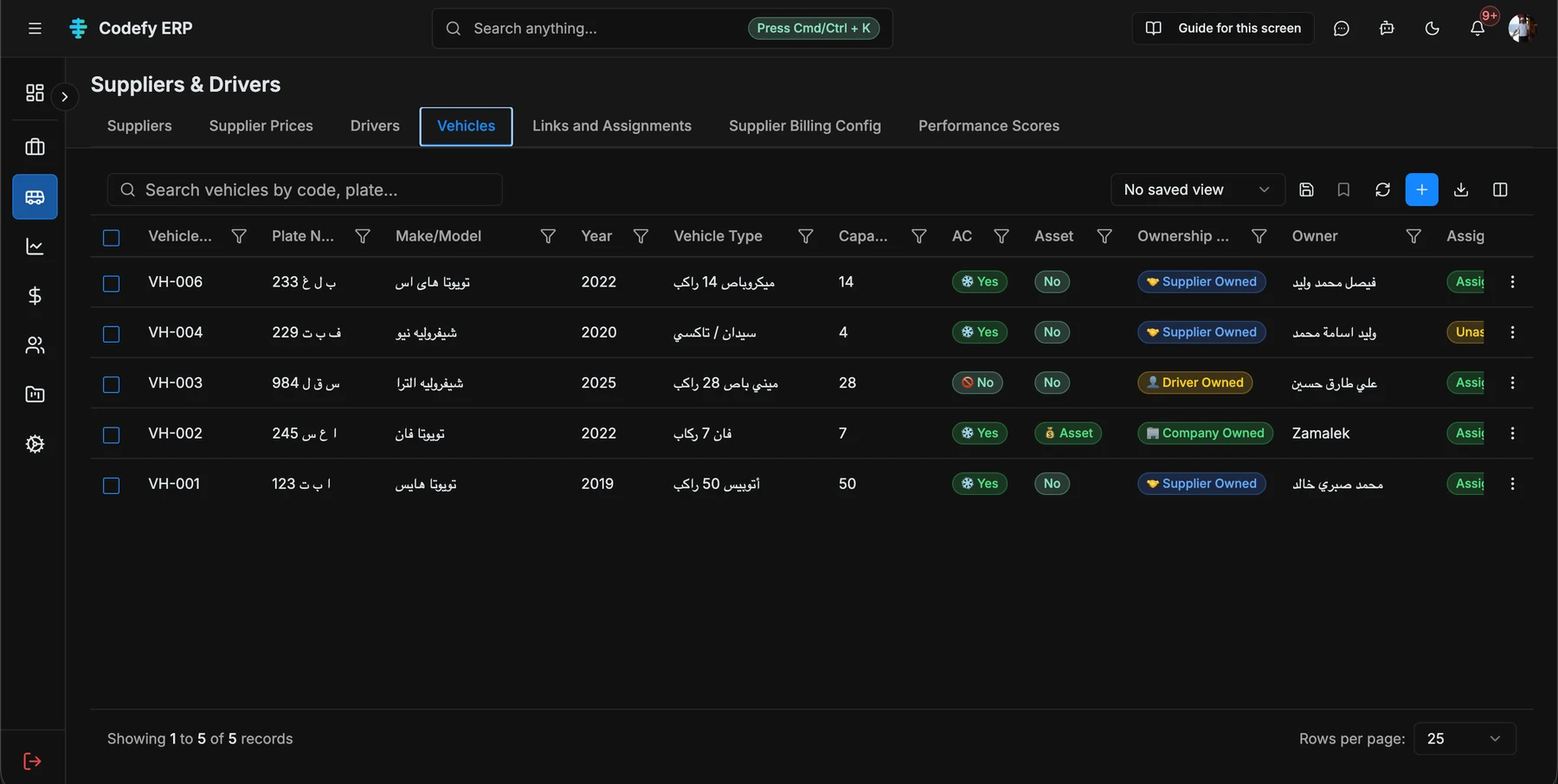Open row actions menu for VH-002
Screen dimensions: 1558x784
click(x=1512, y=434)
